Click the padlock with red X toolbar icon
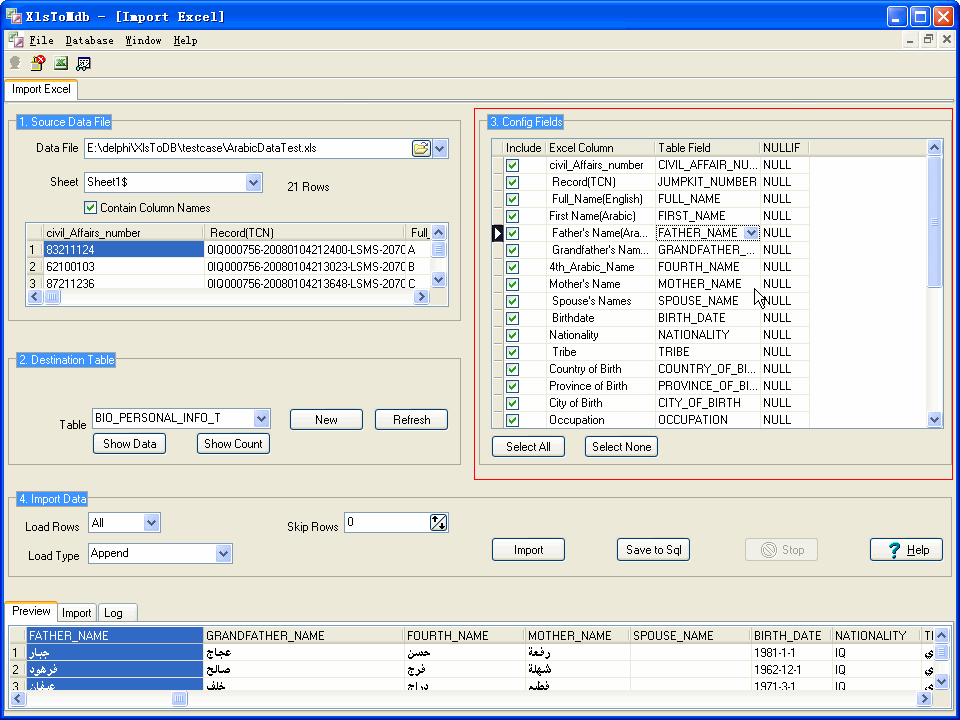The height and width of the screenshot is (720, 960). point(37,63)
